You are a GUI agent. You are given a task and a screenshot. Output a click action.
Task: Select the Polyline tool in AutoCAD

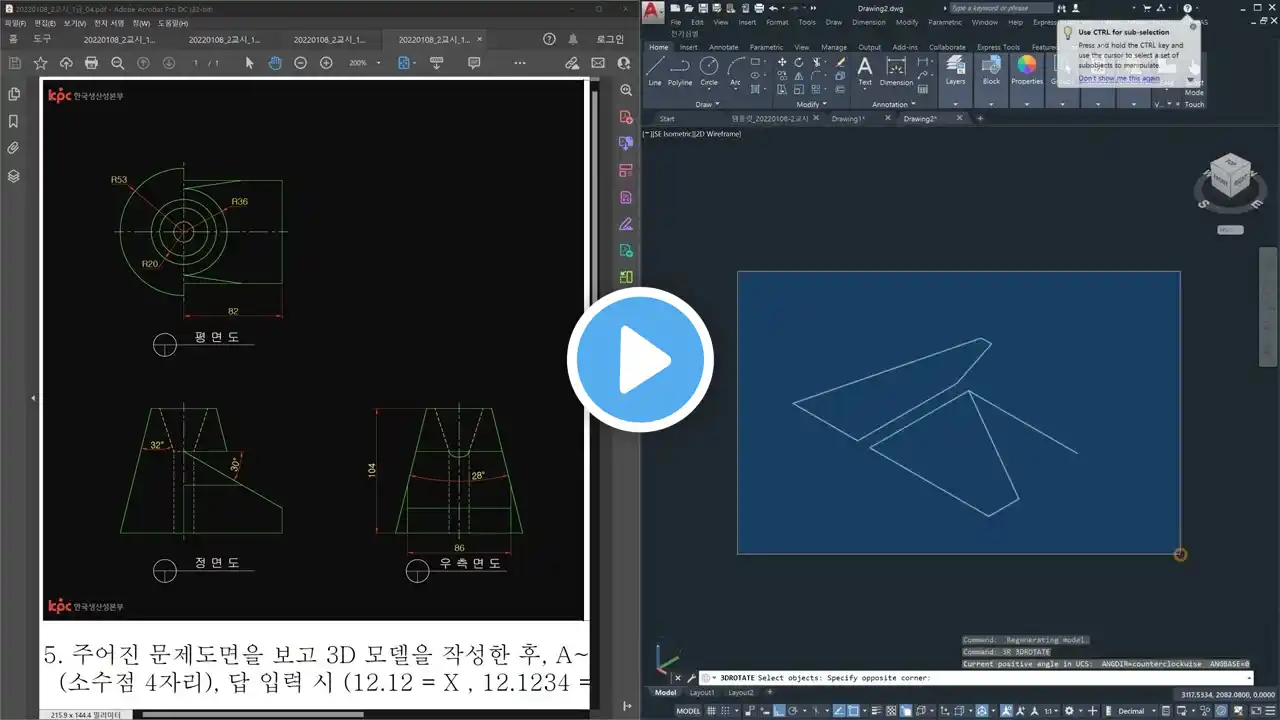point(680,71)
